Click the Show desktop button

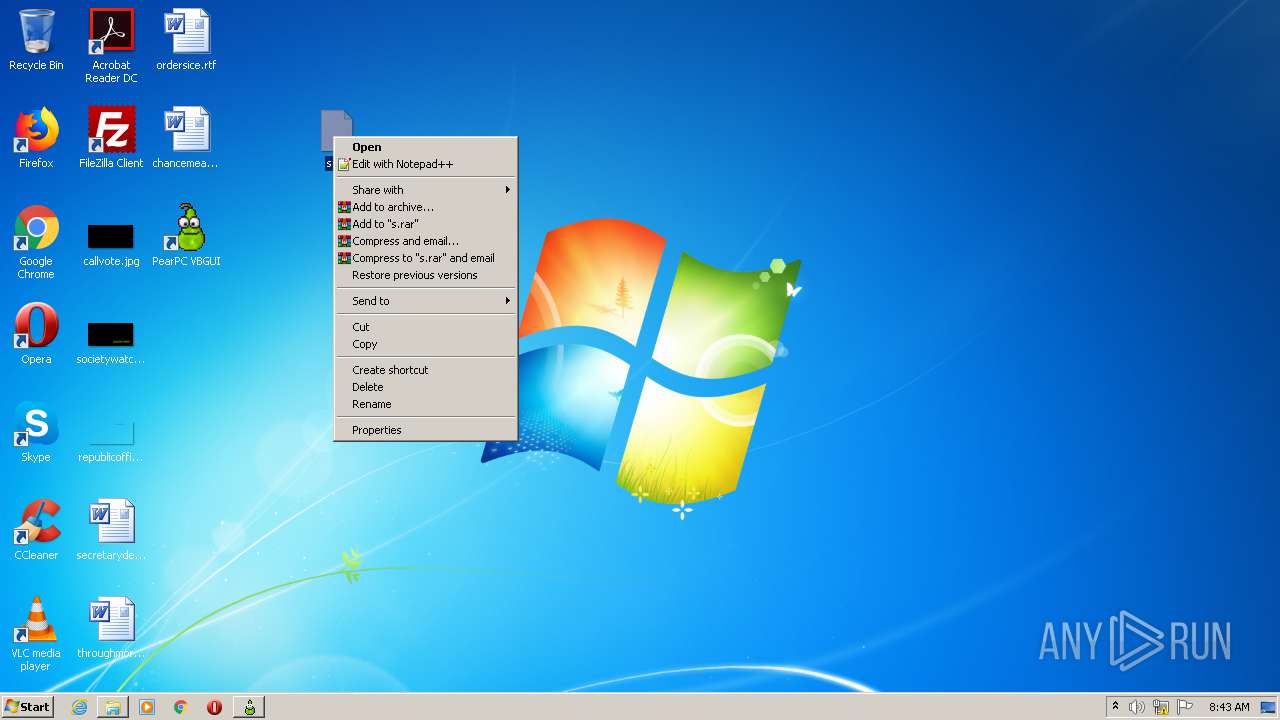tap(1269, 707)
